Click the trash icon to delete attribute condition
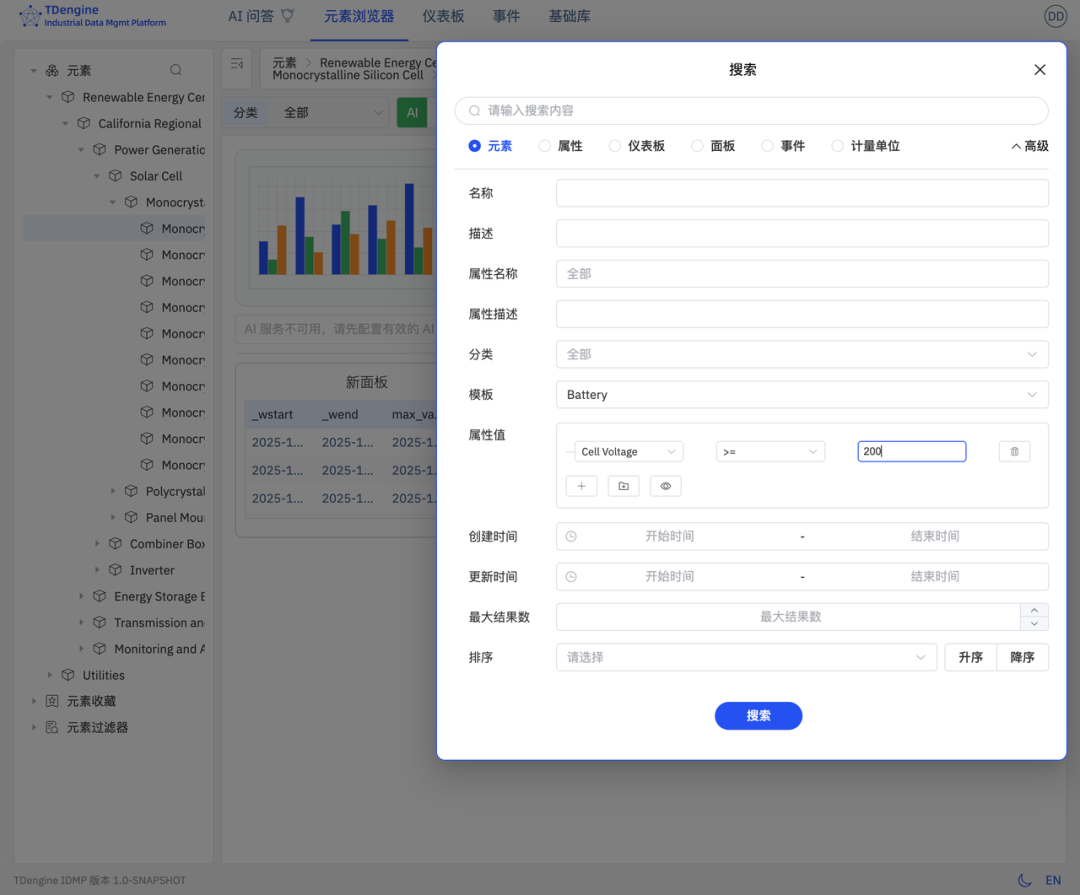This screenshot has height=895, width=1080. point(1014,451)
